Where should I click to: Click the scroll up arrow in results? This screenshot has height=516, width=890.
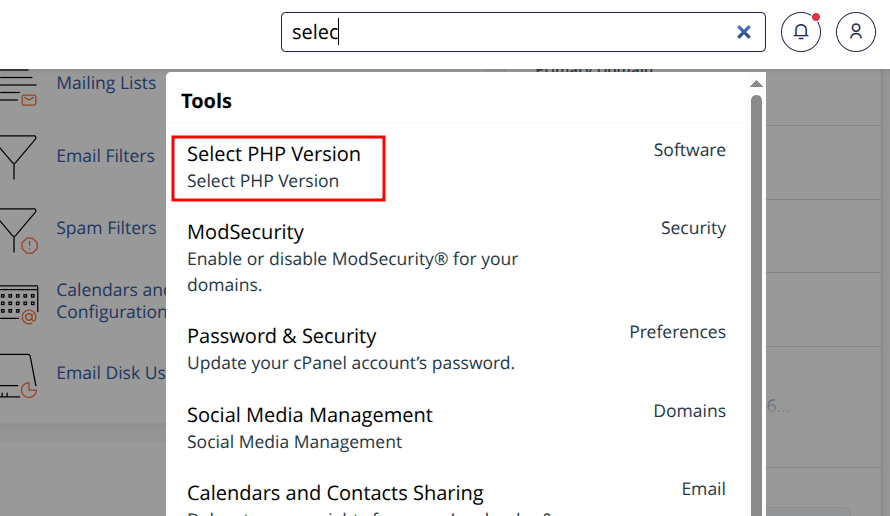point(756,84)
